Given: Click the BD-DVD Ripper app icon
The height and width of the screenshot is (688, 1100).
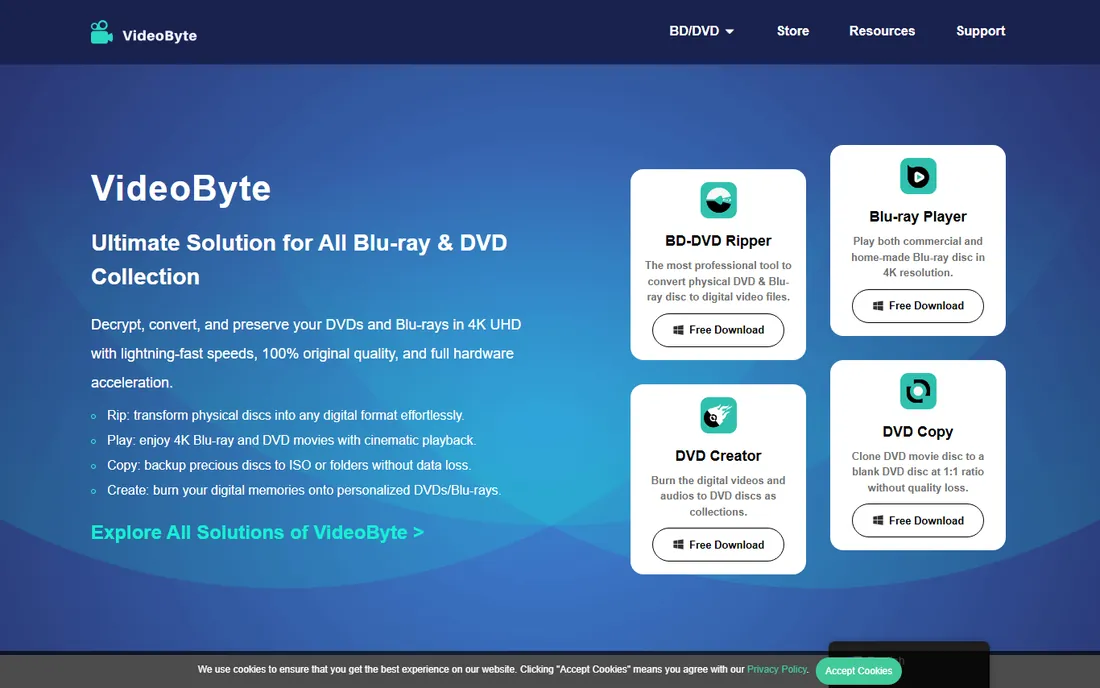Looking at the screenshot, I should (718, 201).
